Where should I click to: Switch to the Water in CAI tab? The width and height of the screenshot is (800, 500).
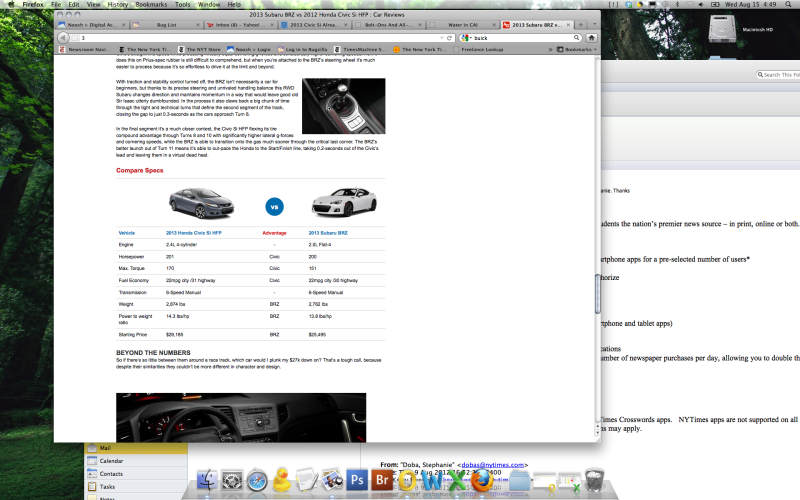[462, 24]
